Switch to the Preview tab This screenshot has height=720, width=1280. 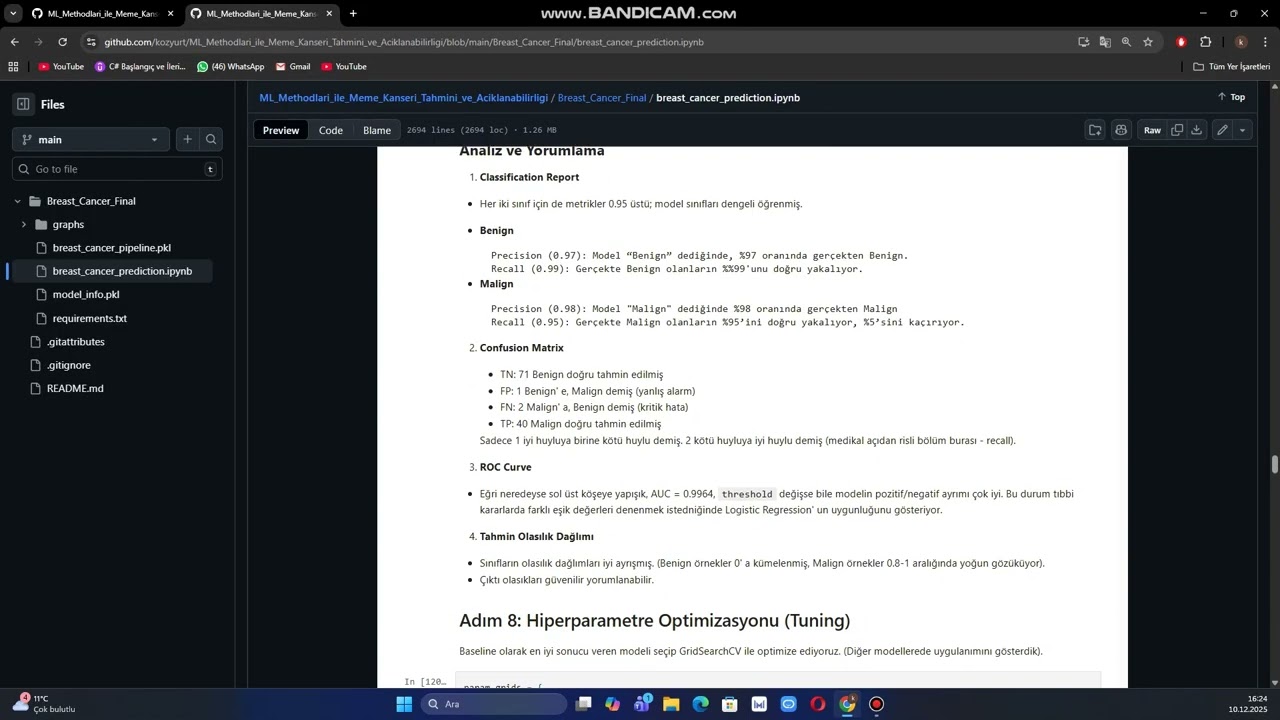[281, 130]
